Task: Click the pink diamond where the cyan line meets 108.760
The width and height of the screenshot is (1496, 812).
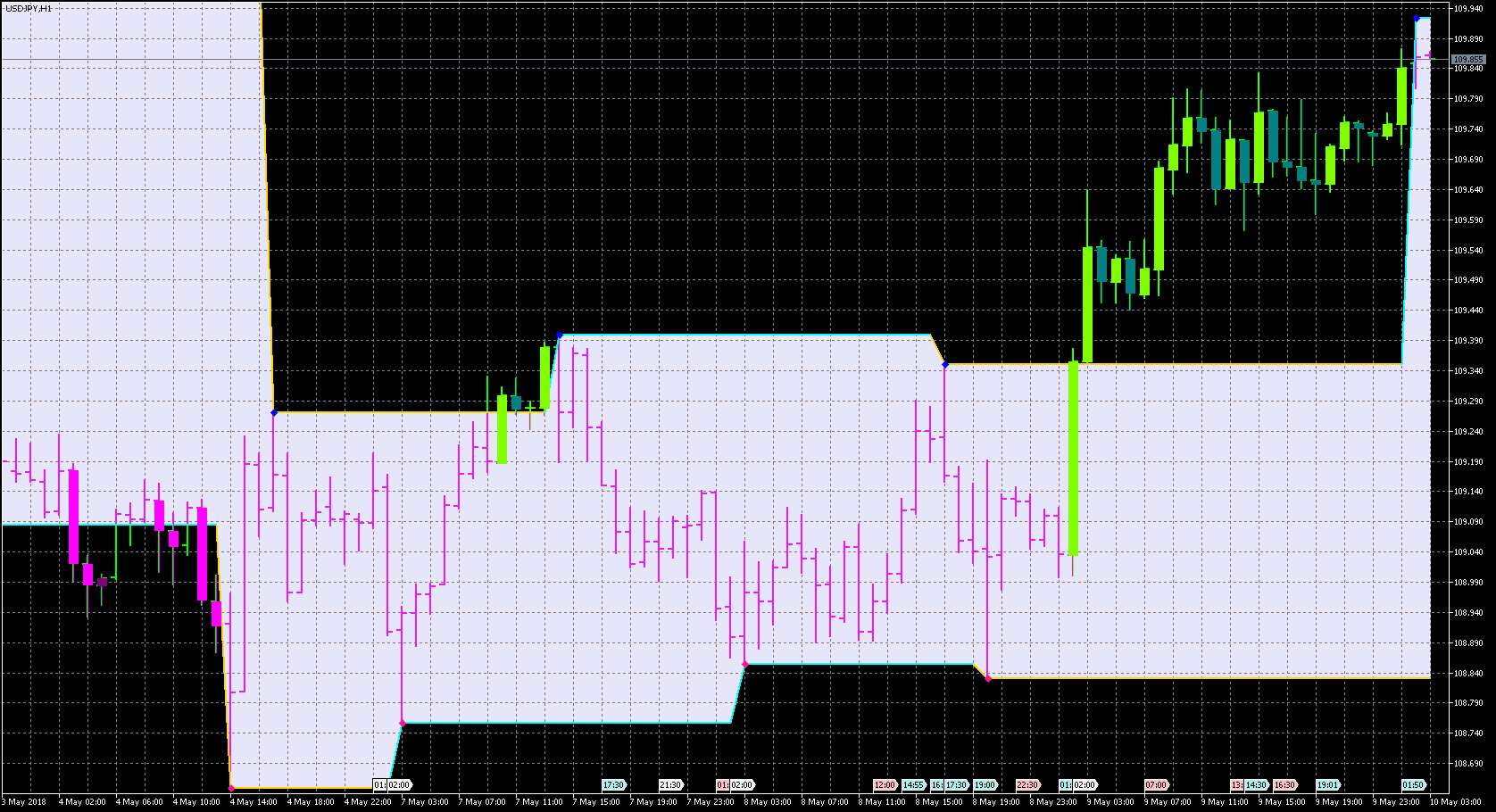Action: (x=402, y=723)
